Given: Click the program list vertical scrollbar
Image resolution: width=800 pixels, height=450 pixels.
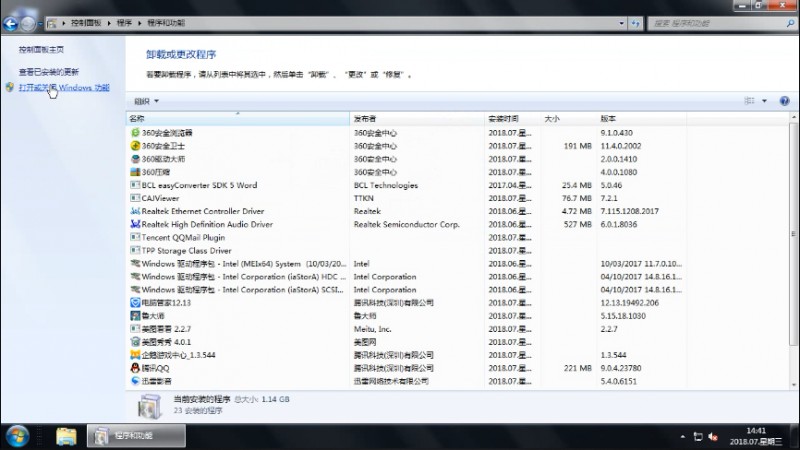Looking at the screenshot, I should coord(793,234).
